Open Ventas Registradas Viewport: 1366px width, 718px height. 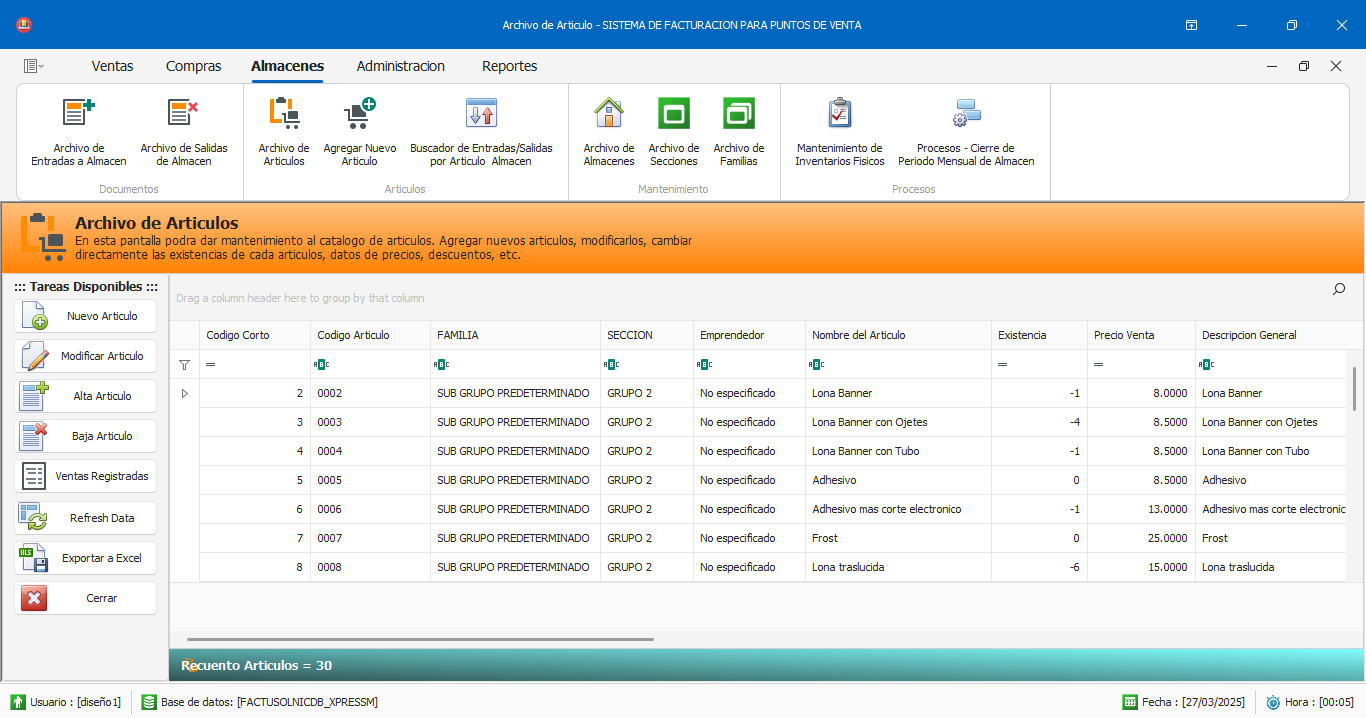85,476
